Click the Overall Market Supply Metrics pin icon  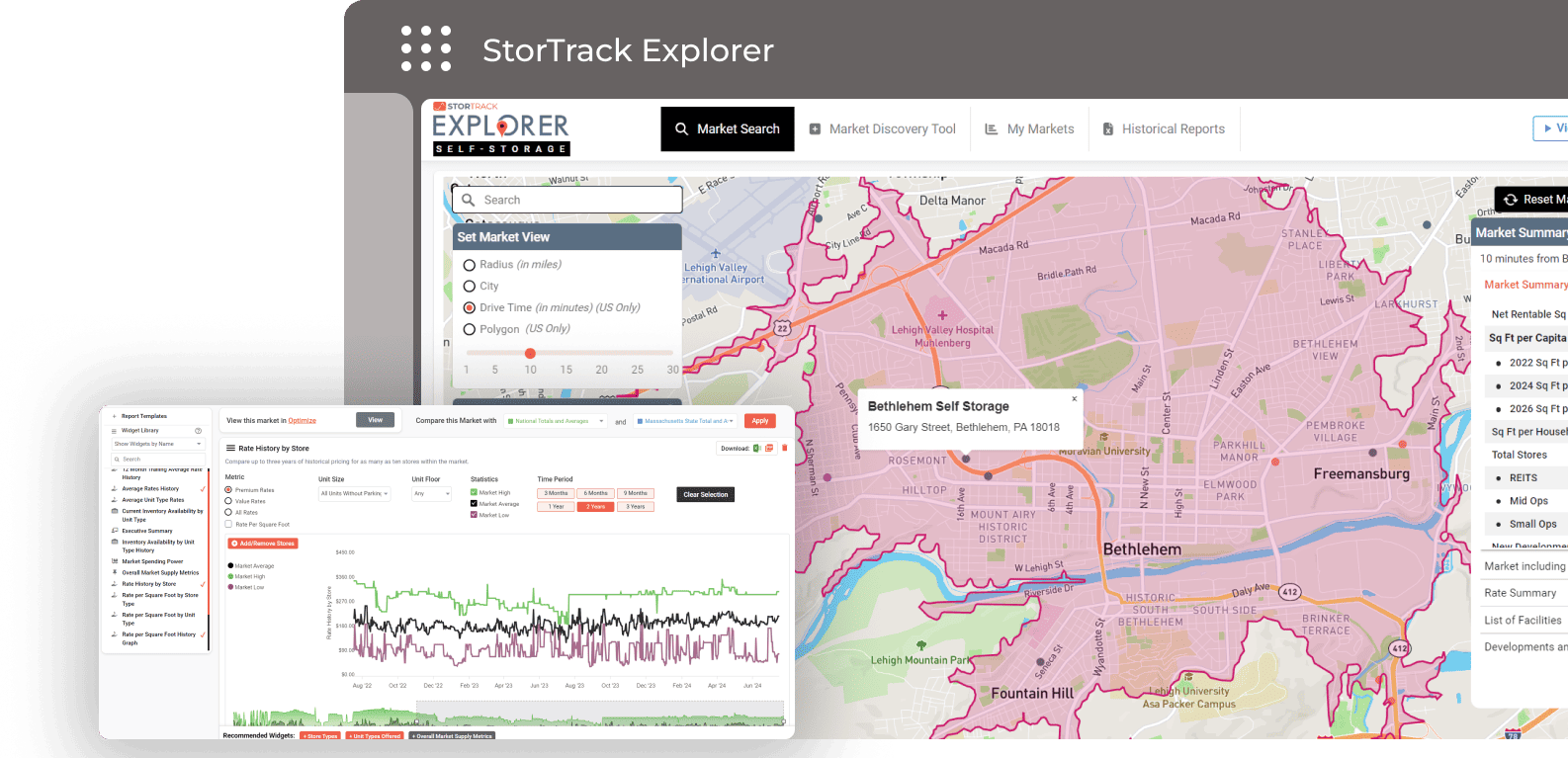pyautogui.click(x=115, y=572)
